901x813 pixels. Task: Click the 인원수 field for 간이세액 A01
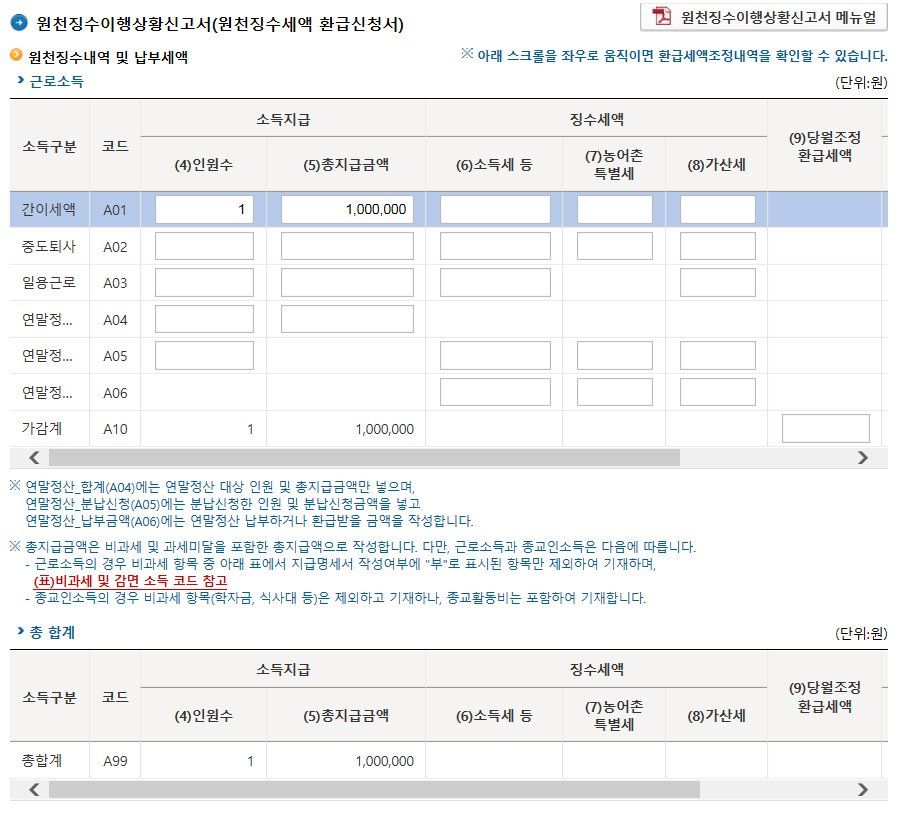204,209
